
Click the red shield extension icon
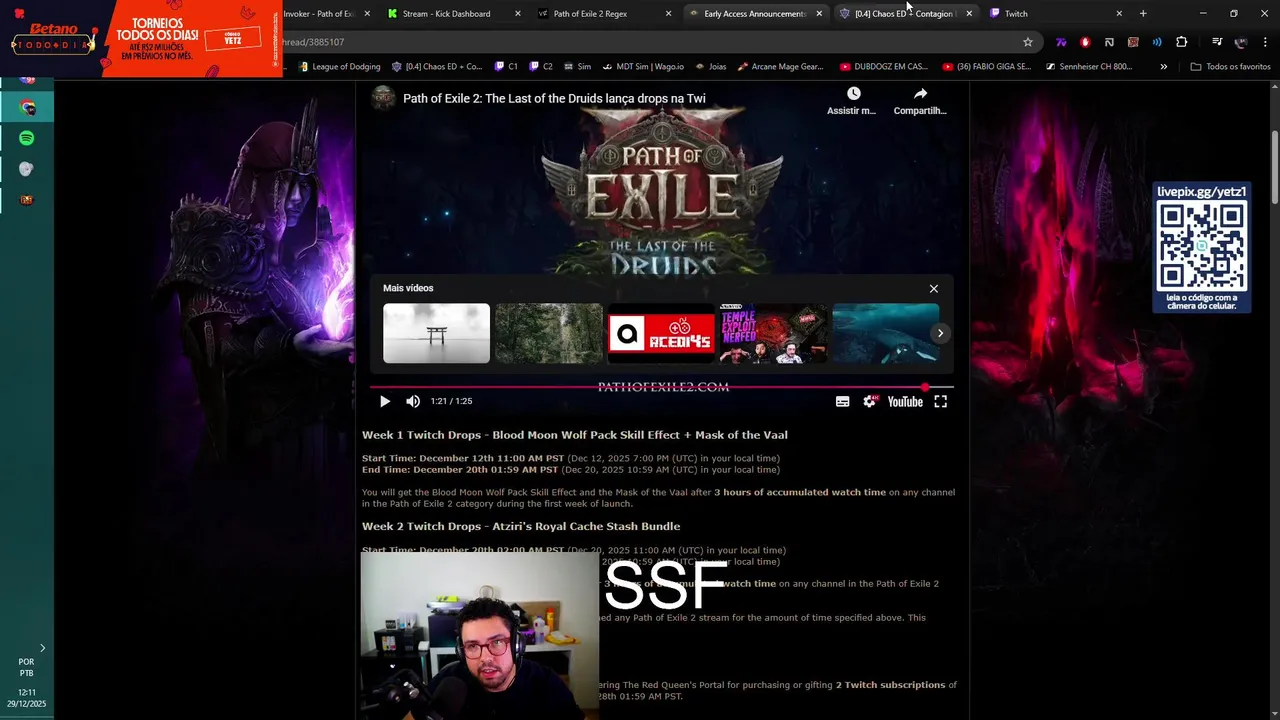pos(1085,42)
